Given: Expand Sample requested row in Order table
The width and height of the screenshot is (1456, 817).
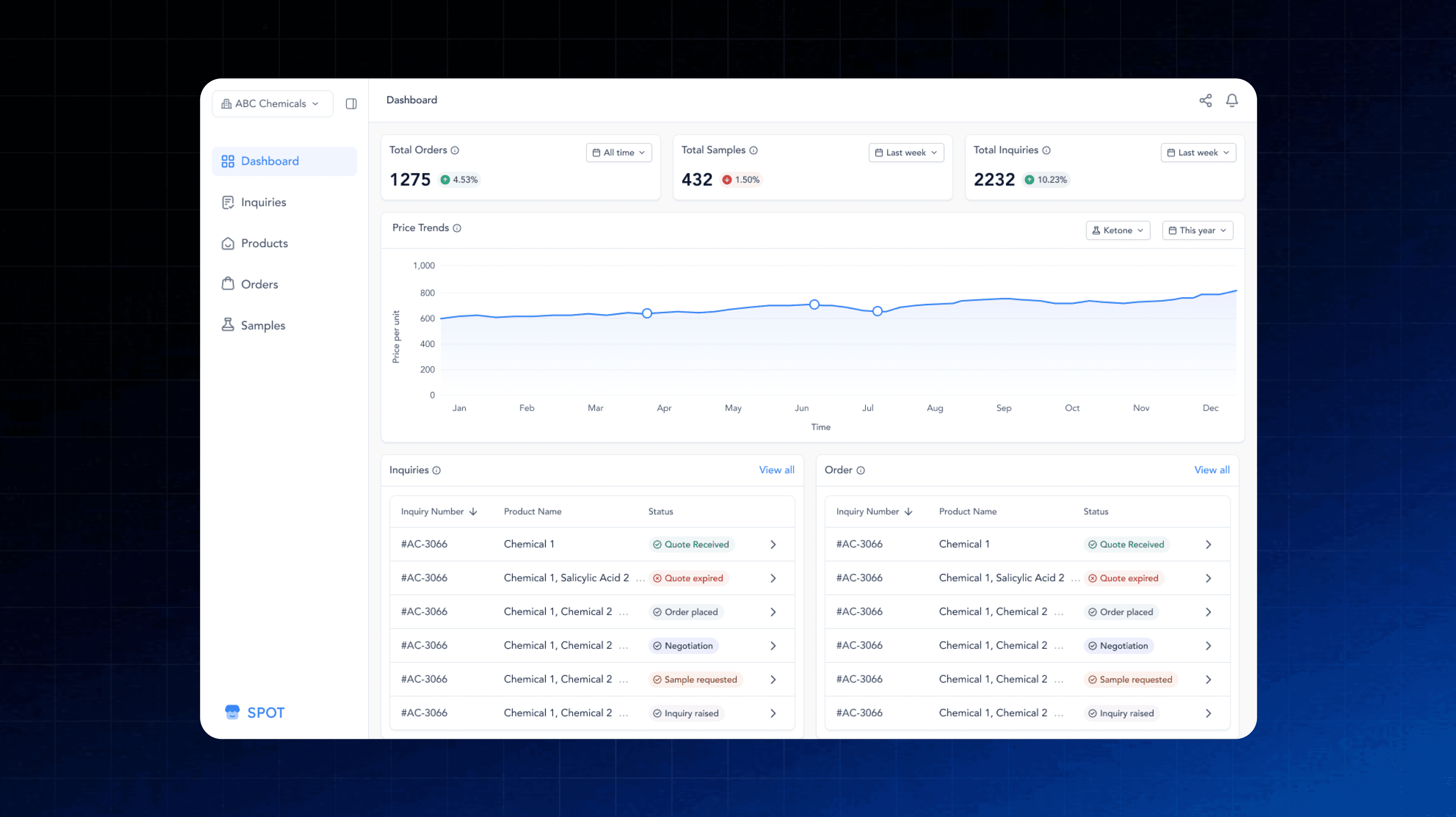Looking at the screenshot, I should click(1208, 679).
